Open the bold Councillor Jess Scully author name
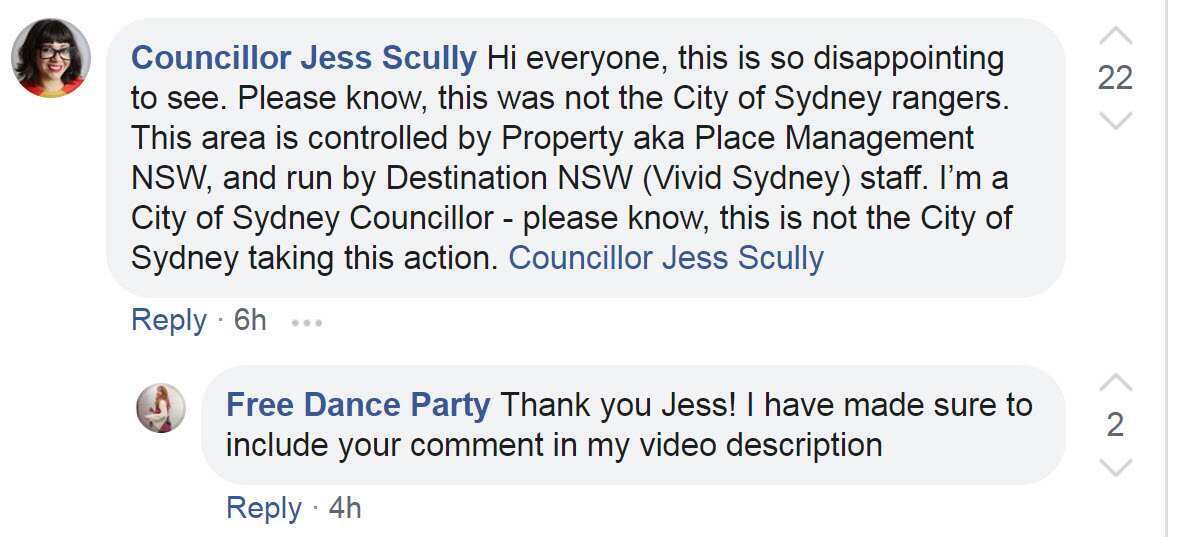The height and width of the screenshot is (537, 1183). click(x=304, y=58)
